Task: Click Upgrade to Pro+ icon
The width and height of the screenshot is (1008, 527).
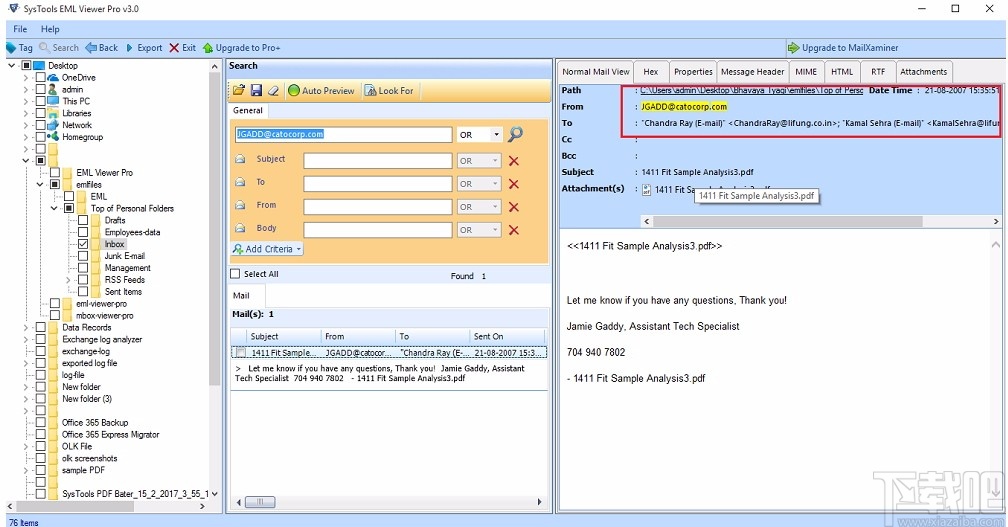Action: (208, 48)
